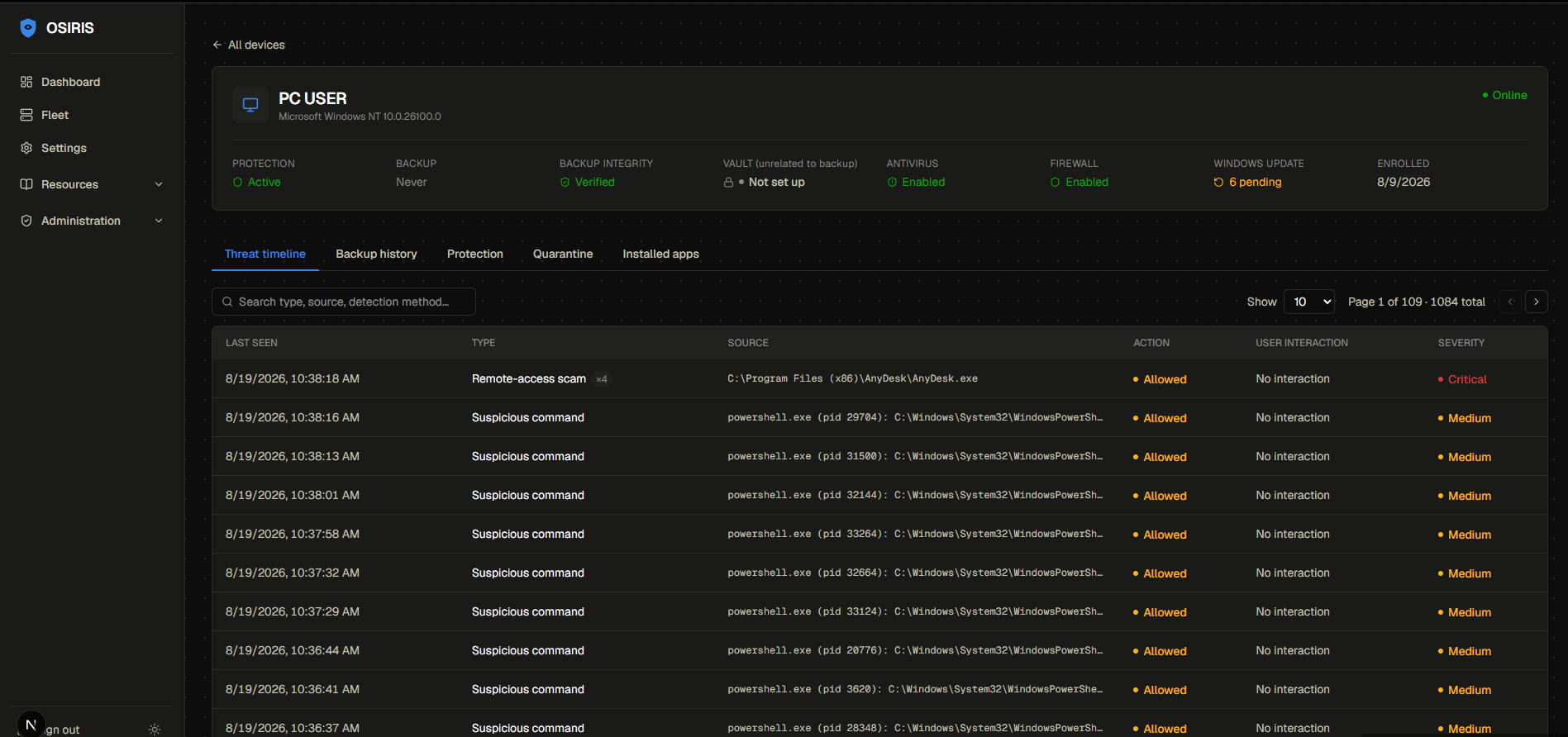1568x737 pixels.
Task: Open the Show rows-per-page dropdown
Action: (1309, 302)
